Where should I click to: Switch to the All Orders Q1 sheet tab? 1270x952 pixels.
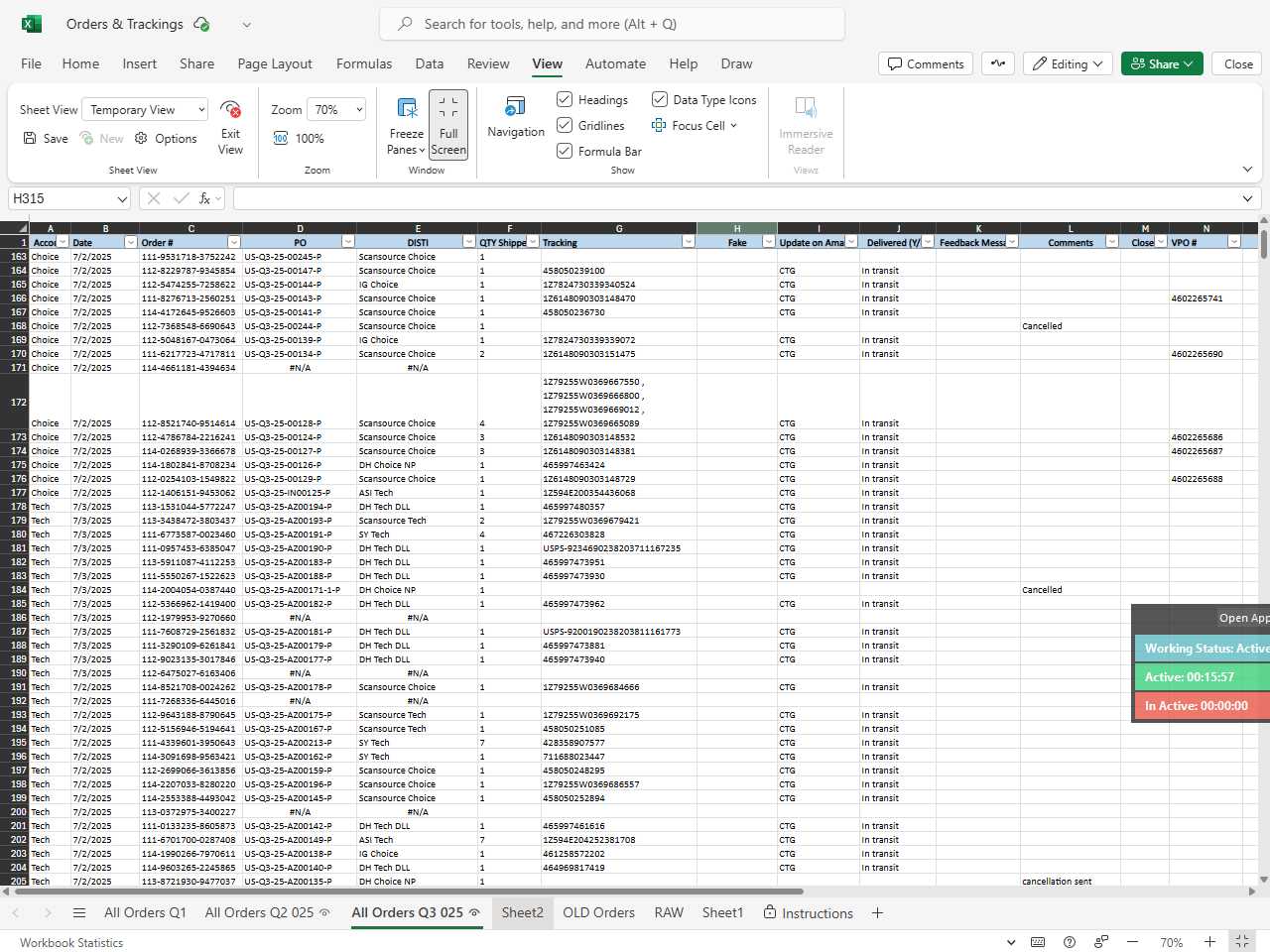tap(145, 913)
